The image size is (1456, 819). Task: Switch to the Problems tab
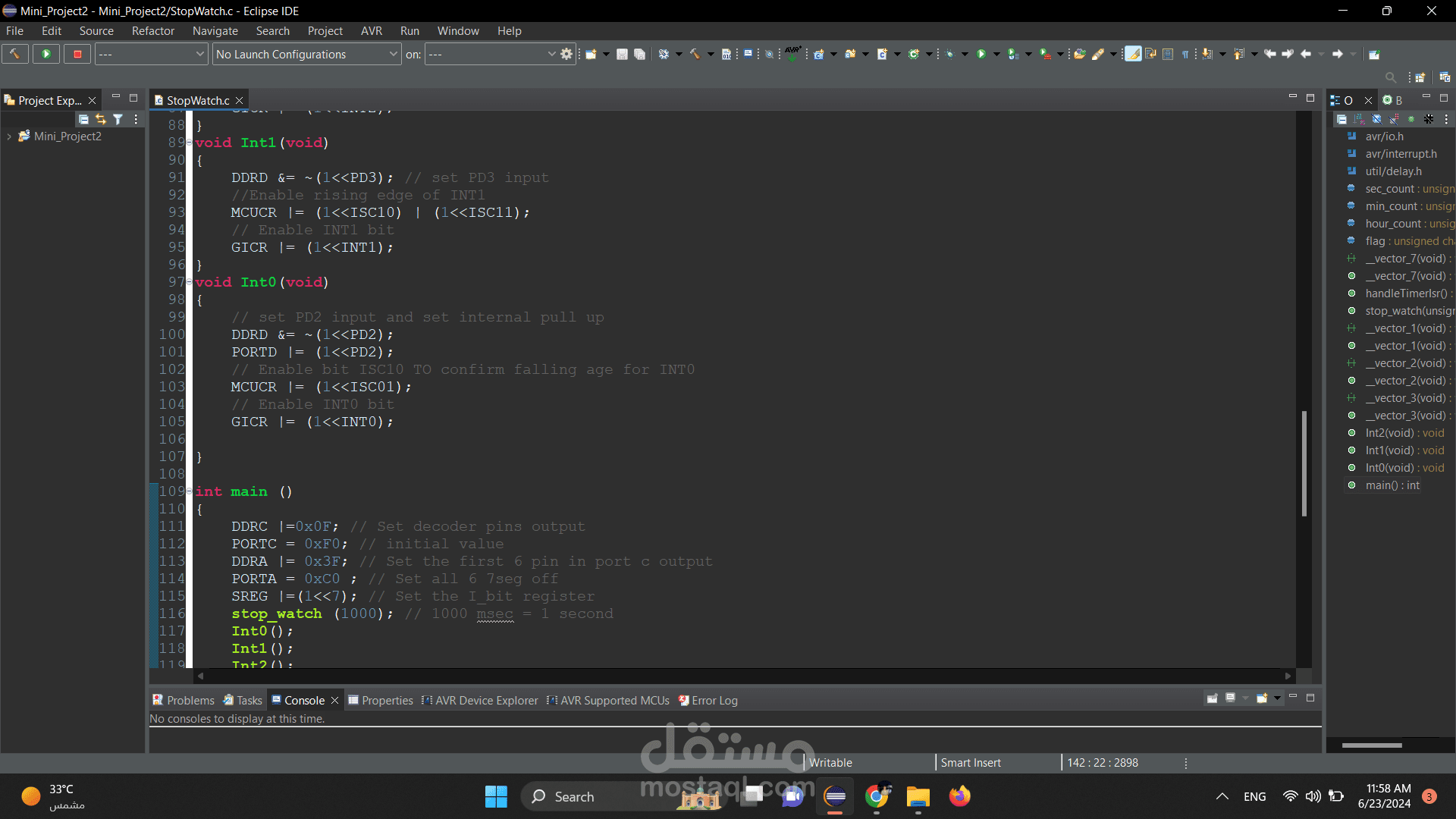[184, 700]
